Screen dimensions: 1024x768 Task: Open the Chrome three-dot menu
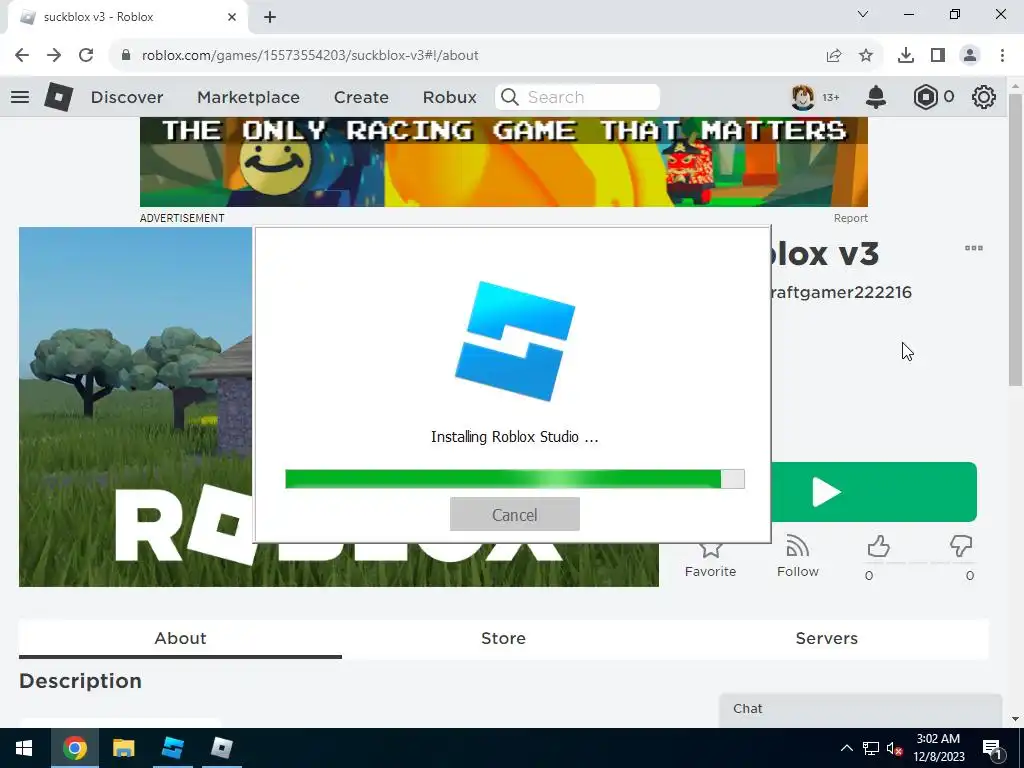(1002, 56)
